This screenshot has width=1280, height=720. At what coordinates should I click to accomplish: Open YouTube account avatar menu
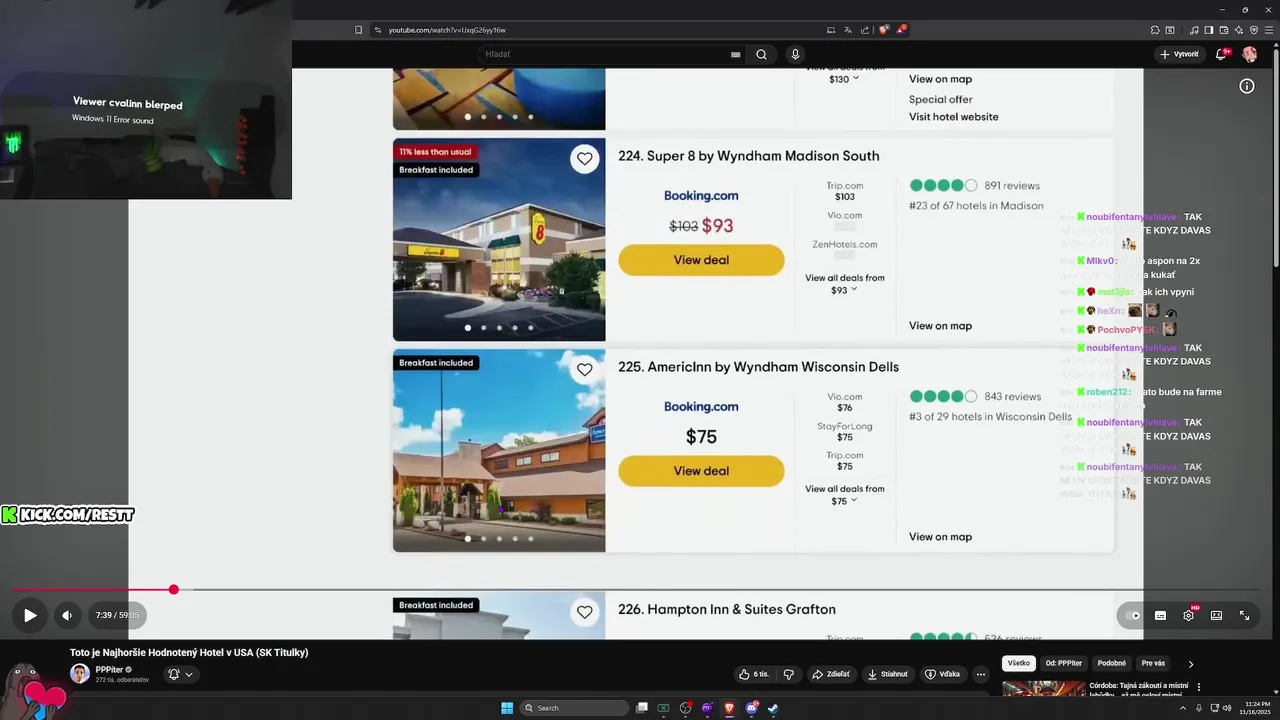click(x=1249, y=54)
